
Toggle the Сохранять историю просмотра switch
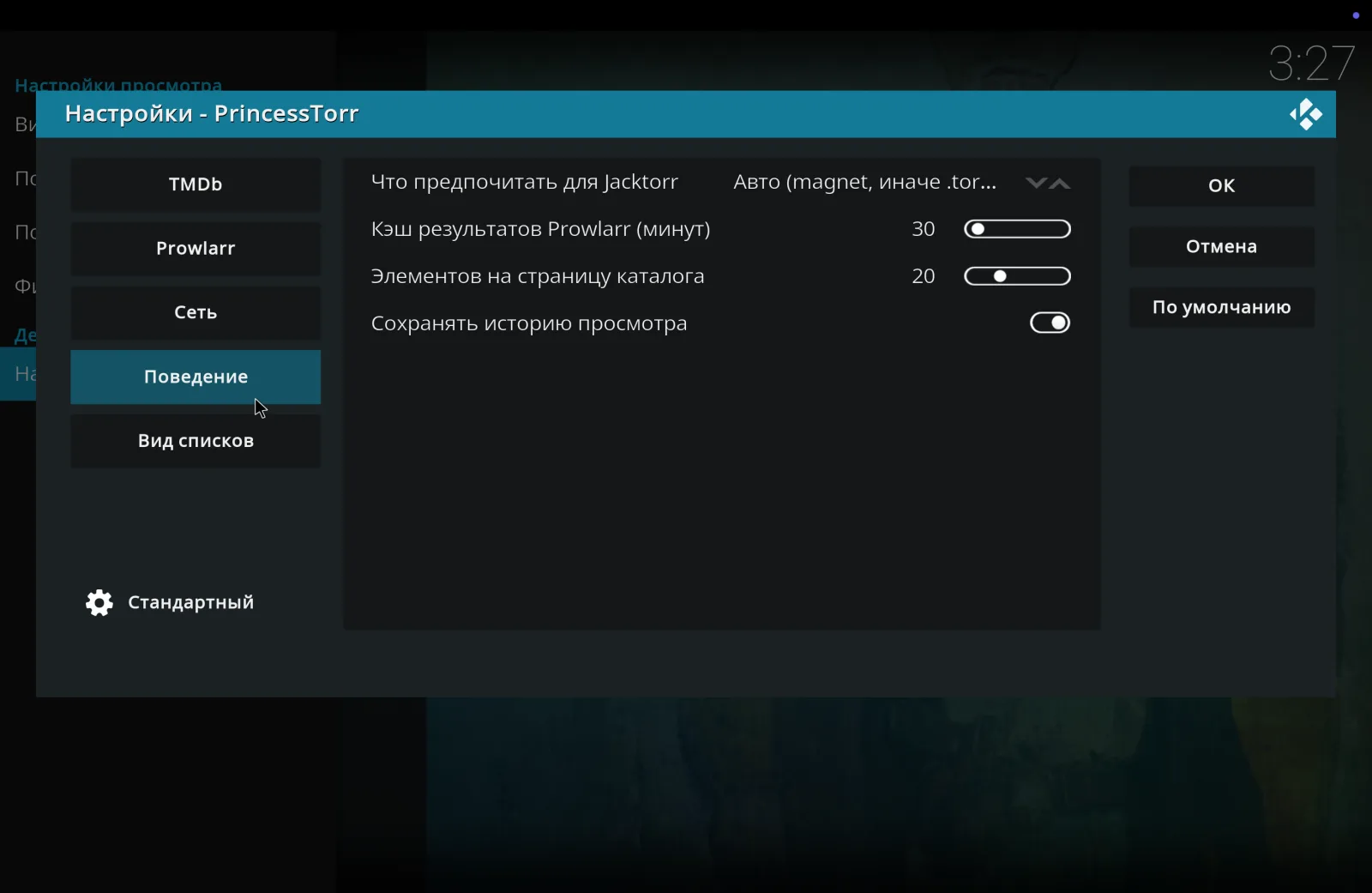click(x=1050, y=323)
